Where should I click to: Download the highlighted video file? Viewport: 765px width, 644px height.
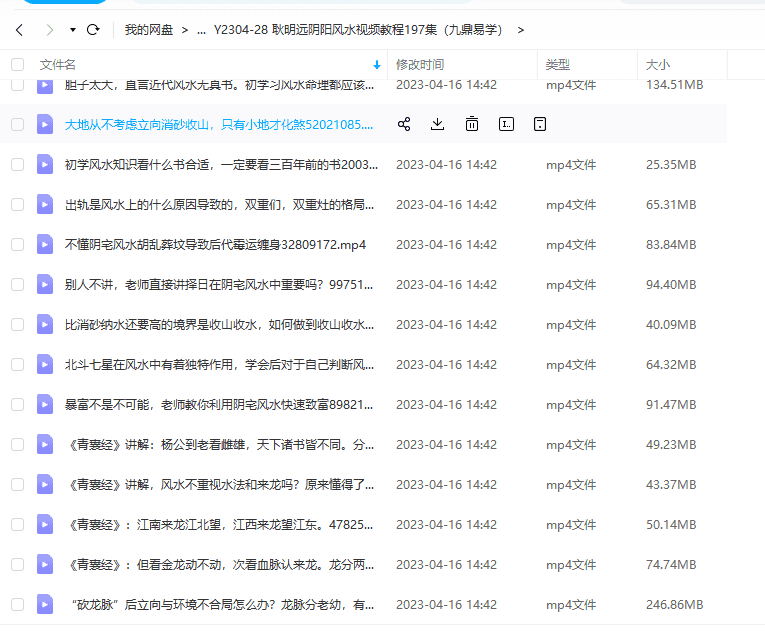coord(437,124)
